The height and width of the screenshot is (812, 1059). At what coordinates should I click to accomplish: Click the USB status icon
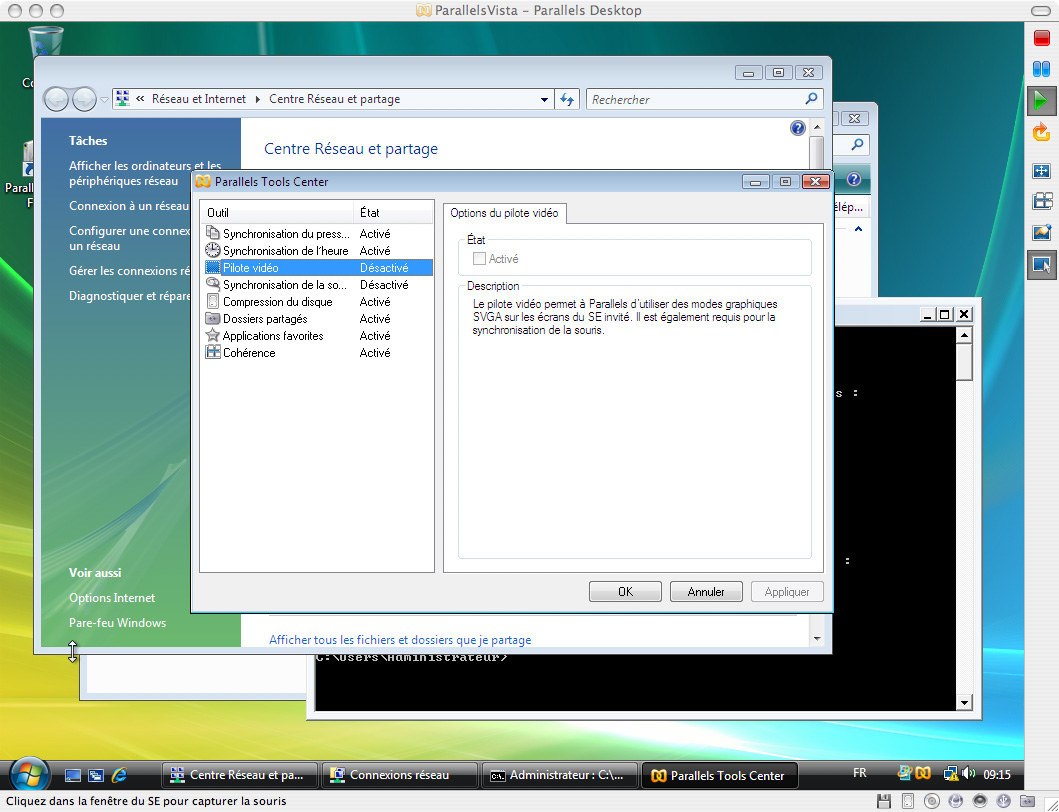(1004, 801)
